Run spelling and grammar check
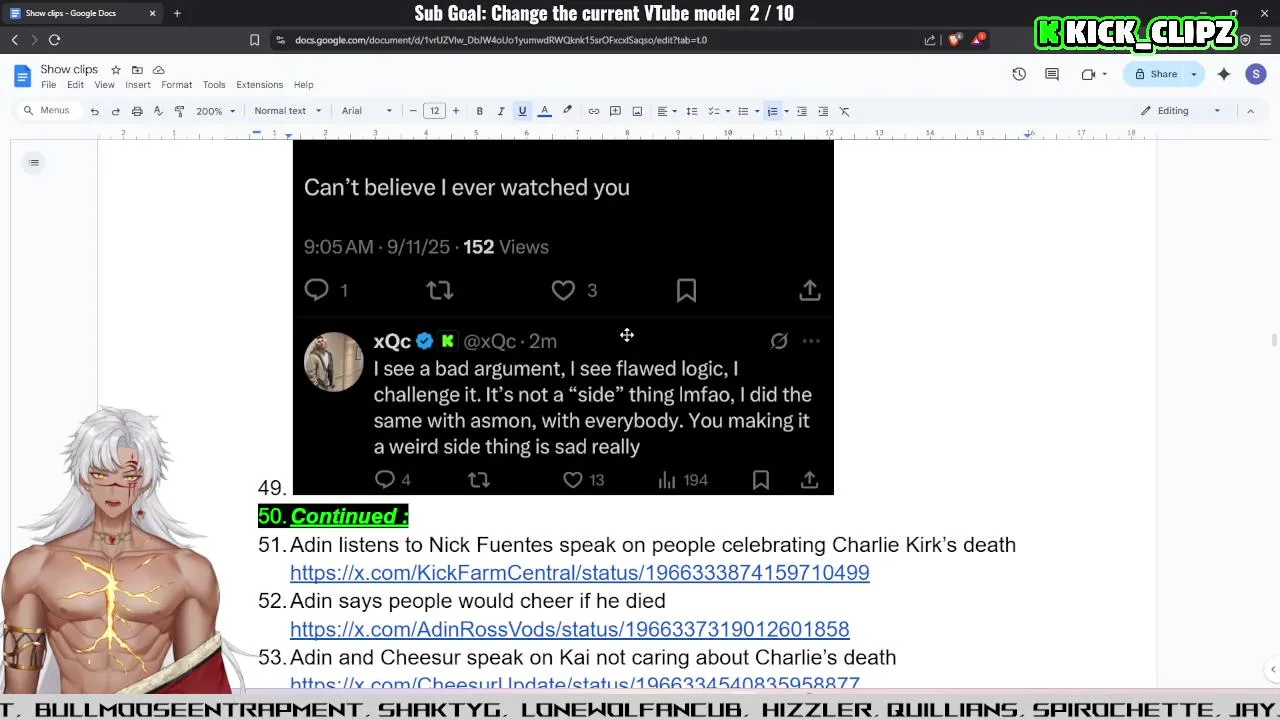1280x720 pixels. [x=158, y=111]
